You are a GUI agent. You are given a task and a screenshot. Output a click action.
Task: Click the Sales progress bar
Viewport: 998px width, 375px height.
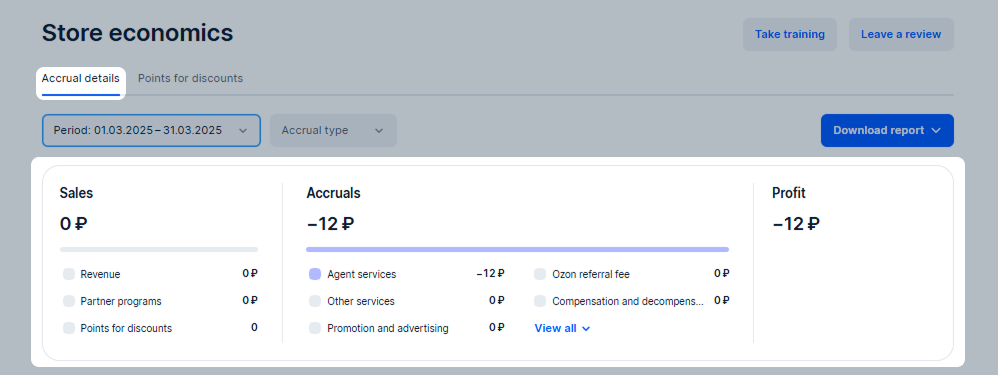159,250
